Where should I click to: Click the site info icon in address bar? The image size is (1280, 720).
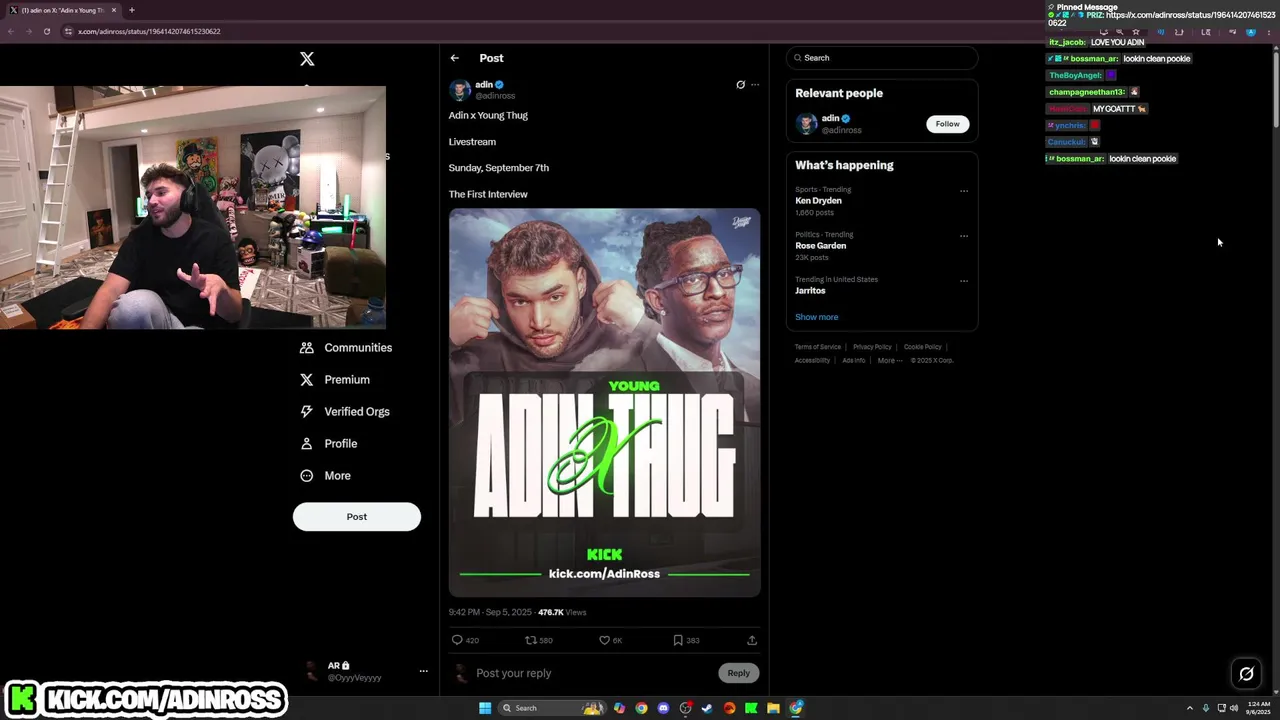click(69, 31)
